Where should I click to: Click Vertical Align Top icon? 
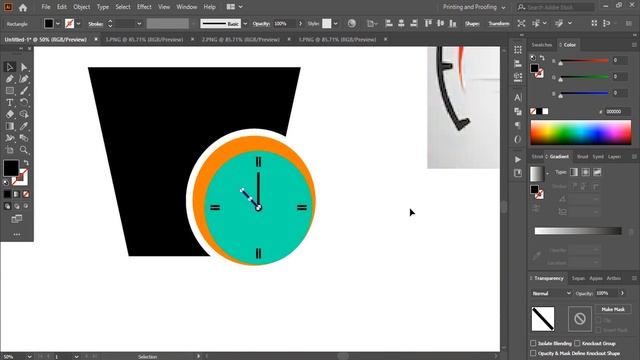click(428, 23)
